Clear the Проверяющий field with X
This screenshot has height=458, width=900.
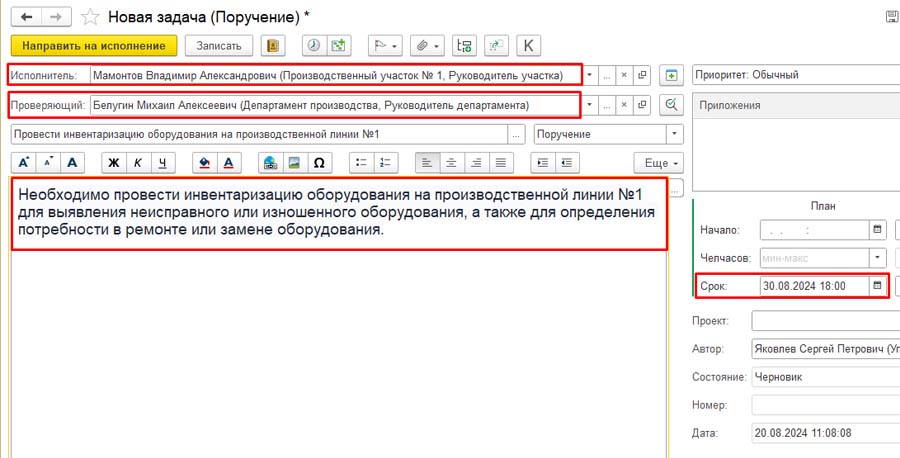tap(624, 105)
